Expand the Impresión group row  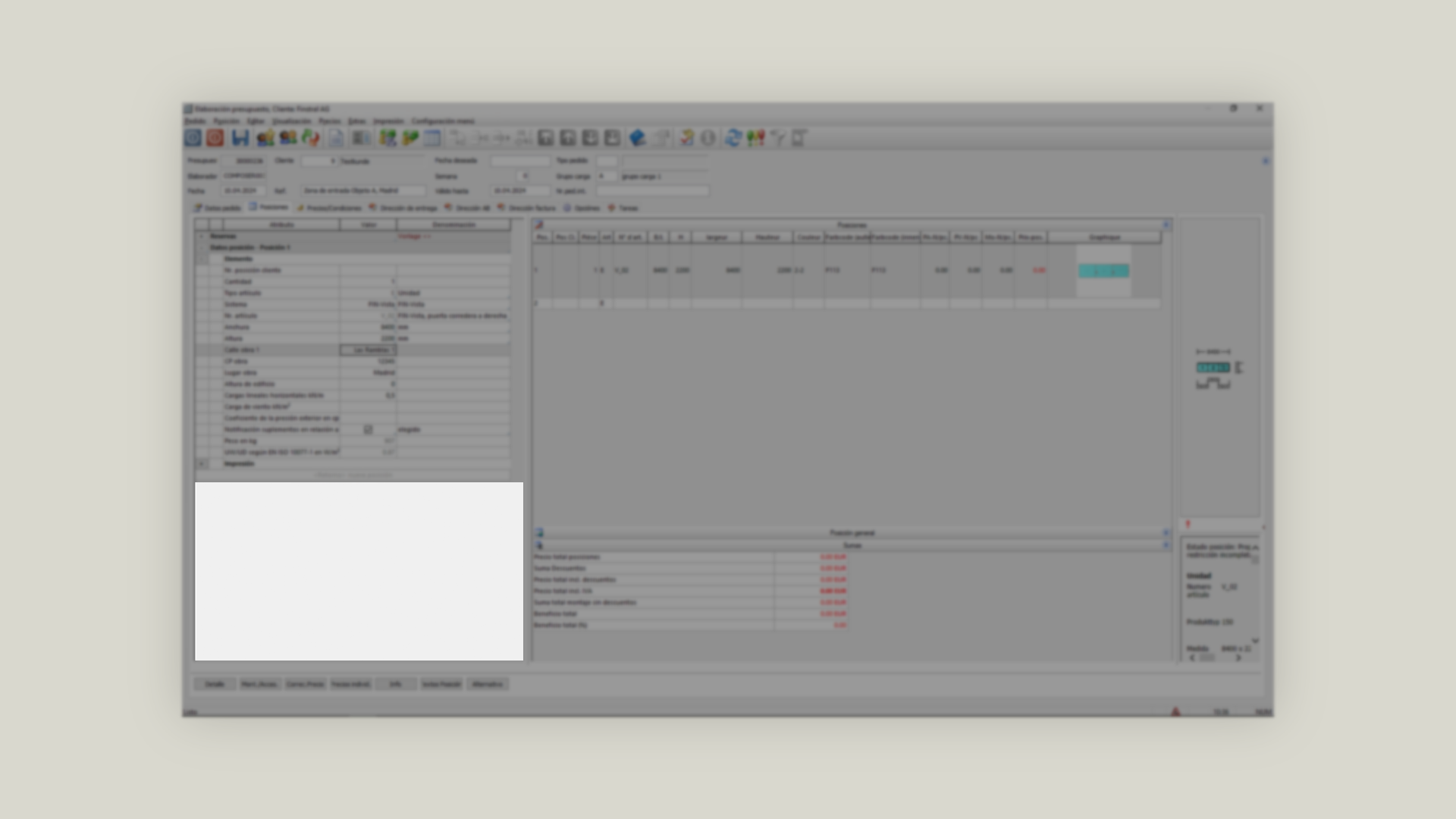[x=202, y=463]
